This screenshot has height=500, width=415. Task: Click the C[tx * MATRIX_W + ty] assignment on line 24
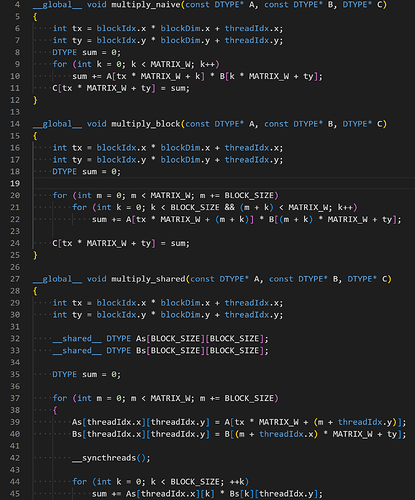[121, 244]
